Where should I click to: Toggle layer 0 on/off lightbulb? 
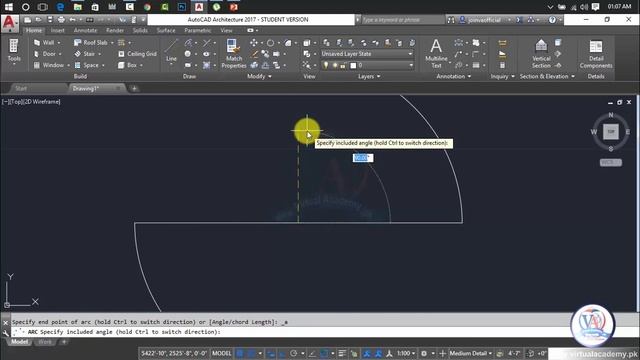pos(326,65)
